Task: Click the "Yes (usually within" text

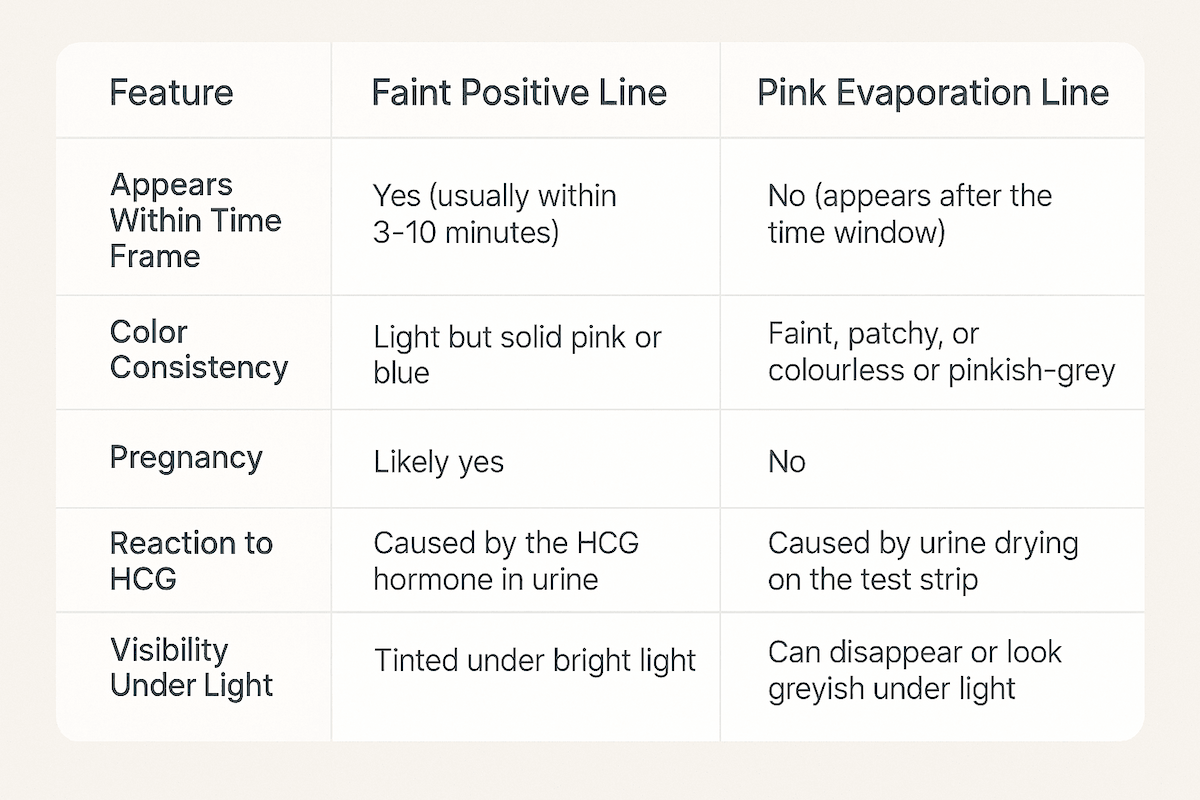Action: point(495,195)
